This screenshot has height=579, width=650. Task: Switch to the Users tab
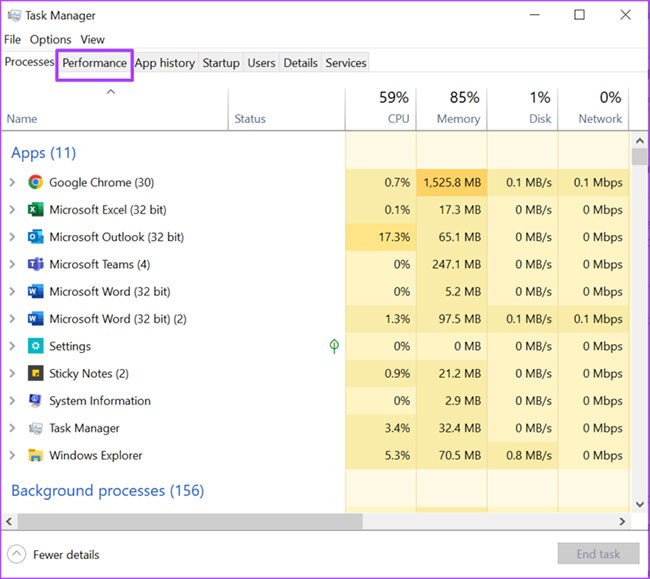[x=261, y=63]
